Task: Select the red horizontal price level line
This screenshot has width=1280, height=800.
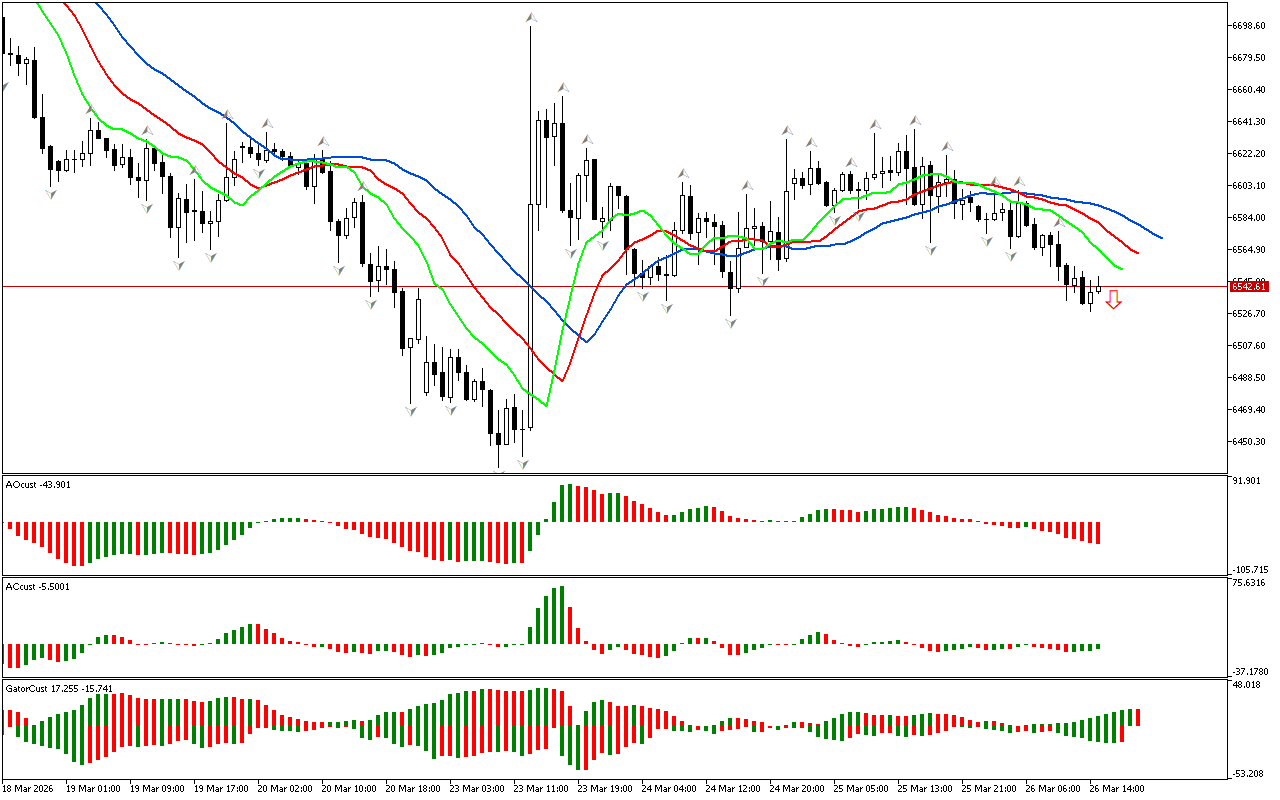Action: coord(300,286)
